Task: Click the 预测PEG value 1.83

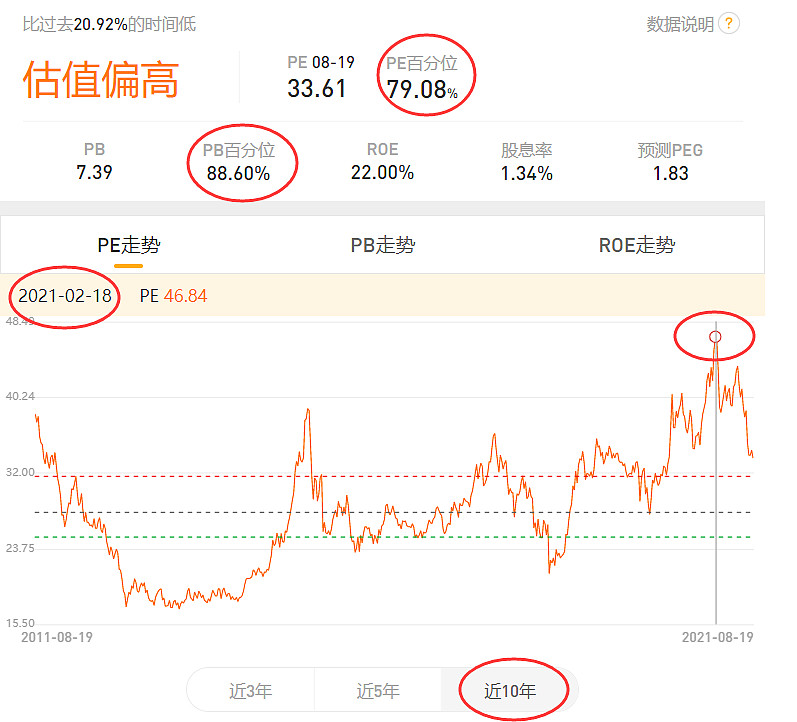Action: click(x=670, y=174)
